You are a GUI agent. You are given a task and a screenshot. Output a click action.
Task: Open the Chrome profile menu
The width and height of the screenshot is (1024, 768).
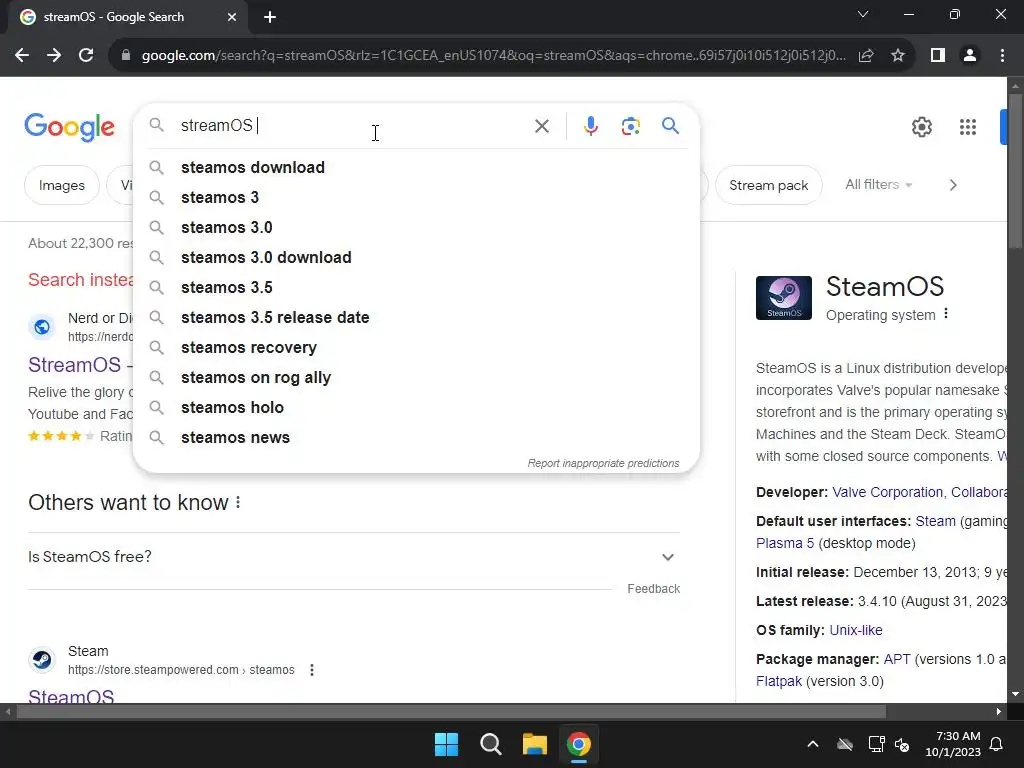970,56
